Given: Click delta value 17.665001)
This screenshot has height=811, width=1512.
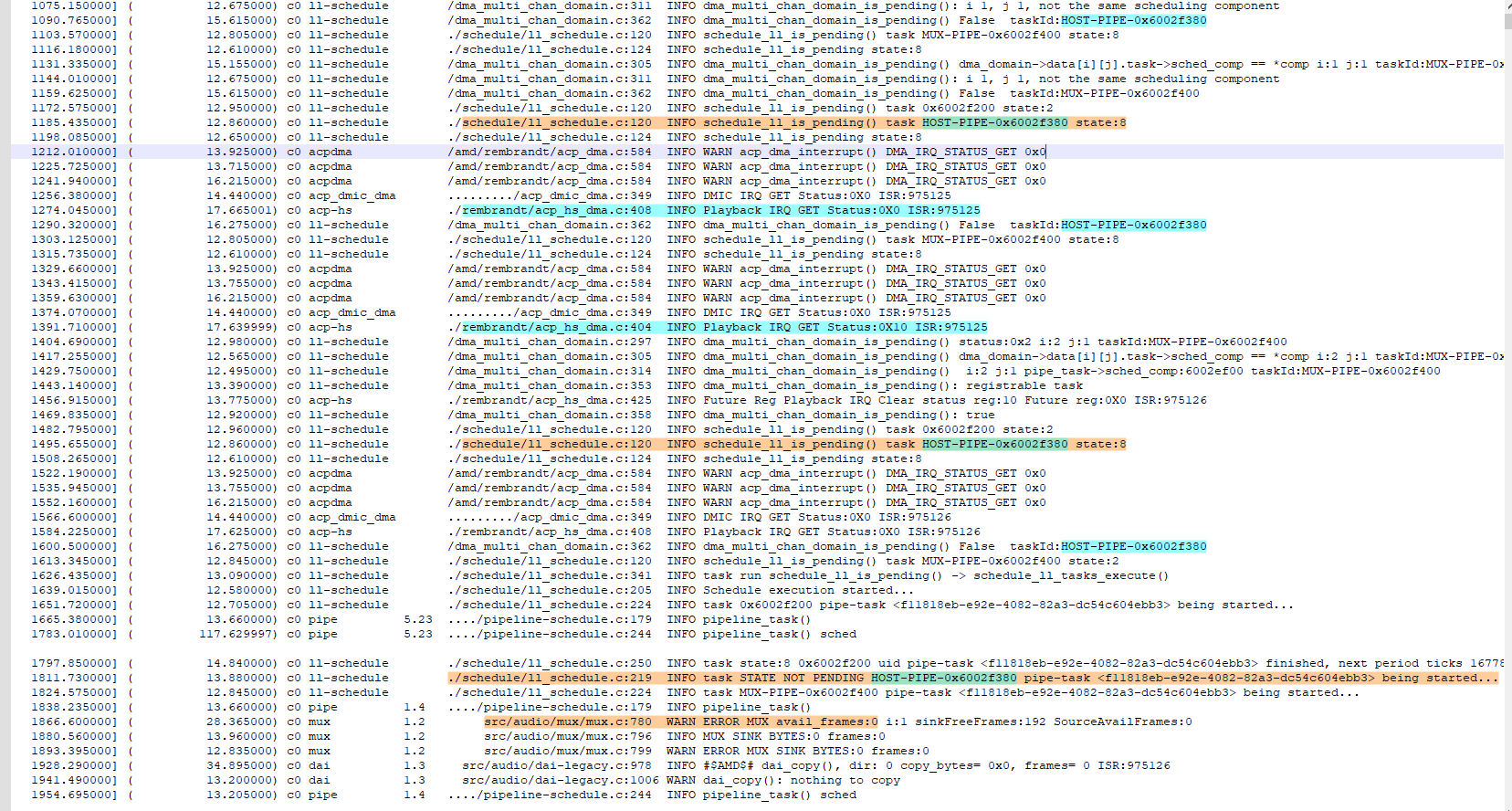Looking at the screenshot, I should pyautogui.click(x=241, y=210).
